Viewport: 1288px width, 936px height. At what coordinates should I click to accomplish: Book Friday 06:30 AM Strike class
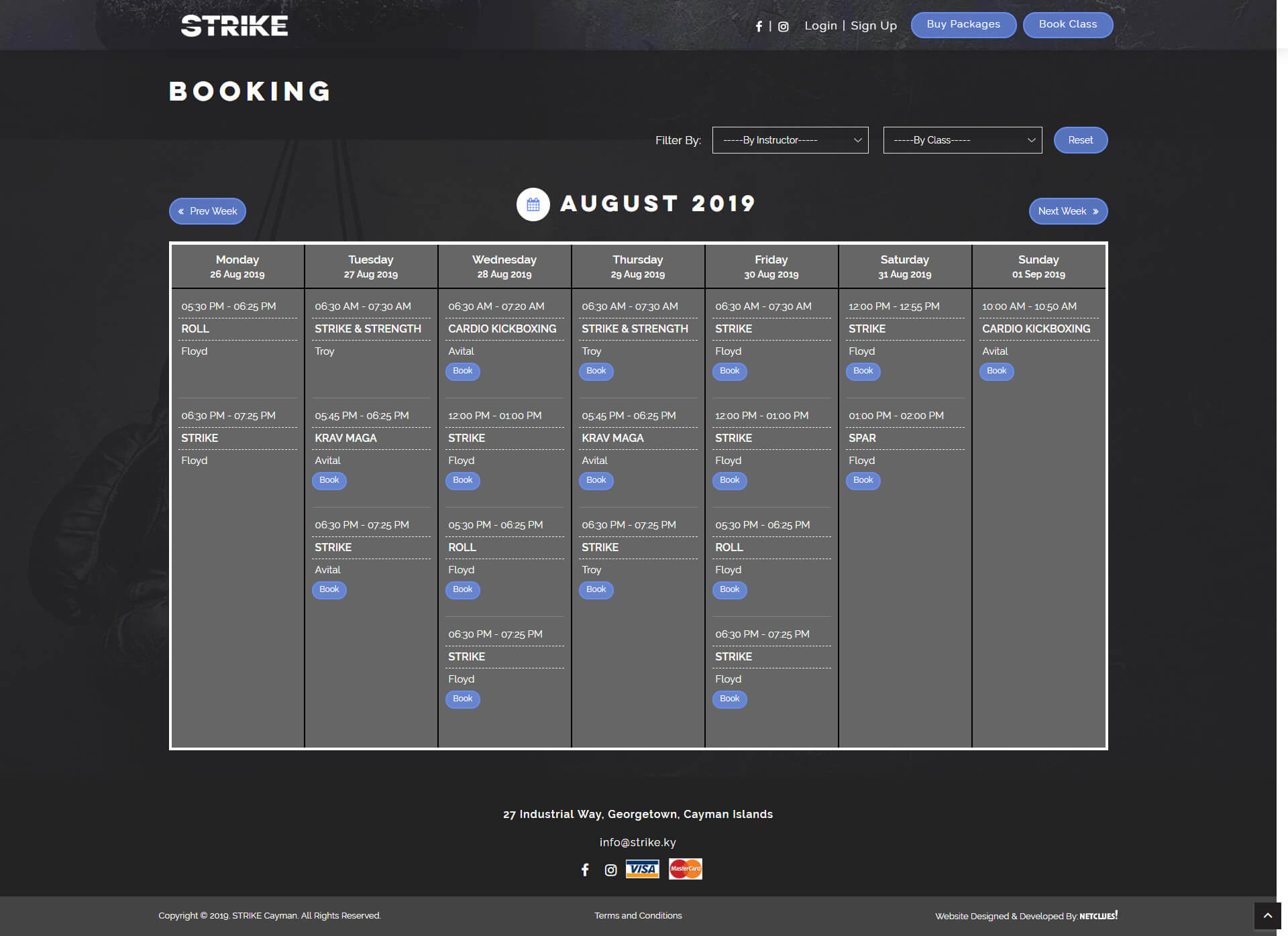[730, 371]
